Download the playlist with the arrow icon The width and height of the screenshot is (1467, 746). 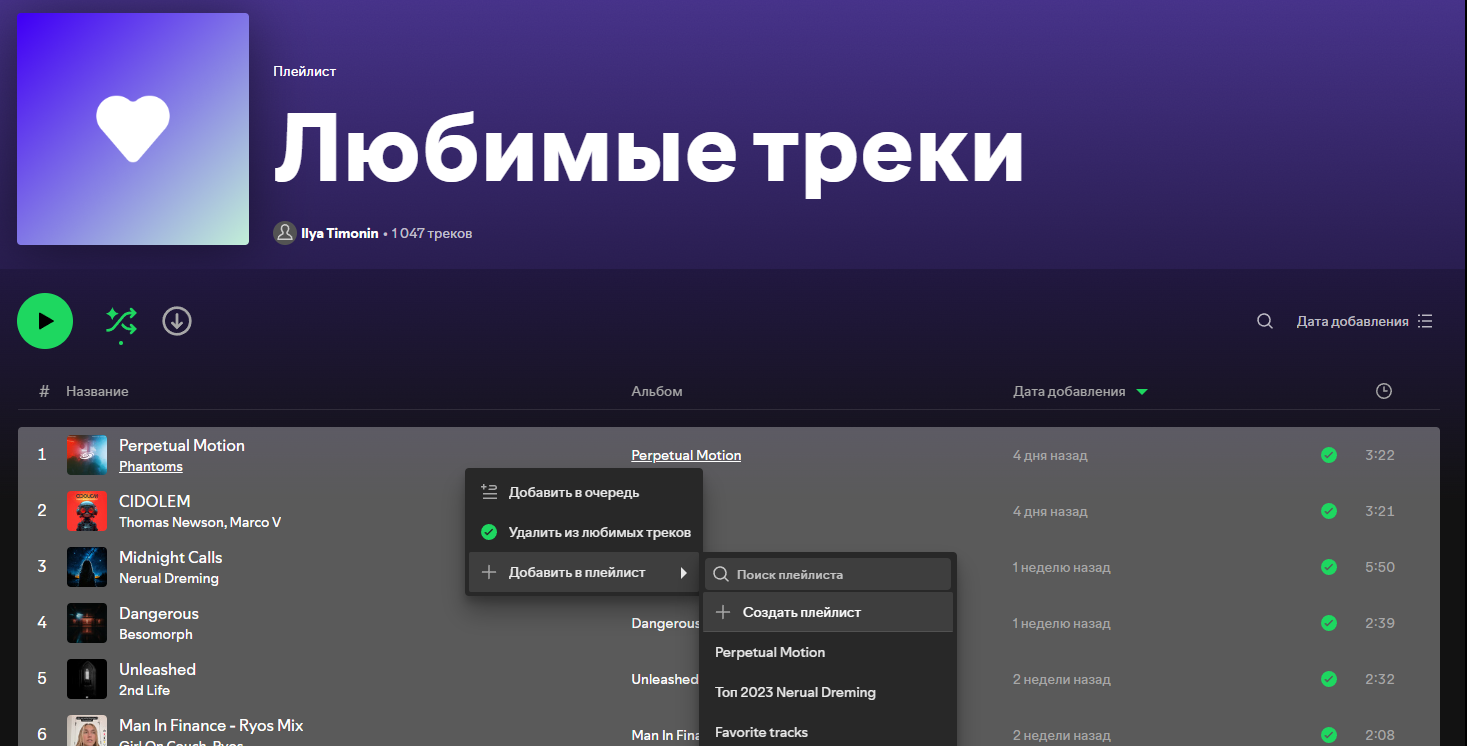click(177, 321)
